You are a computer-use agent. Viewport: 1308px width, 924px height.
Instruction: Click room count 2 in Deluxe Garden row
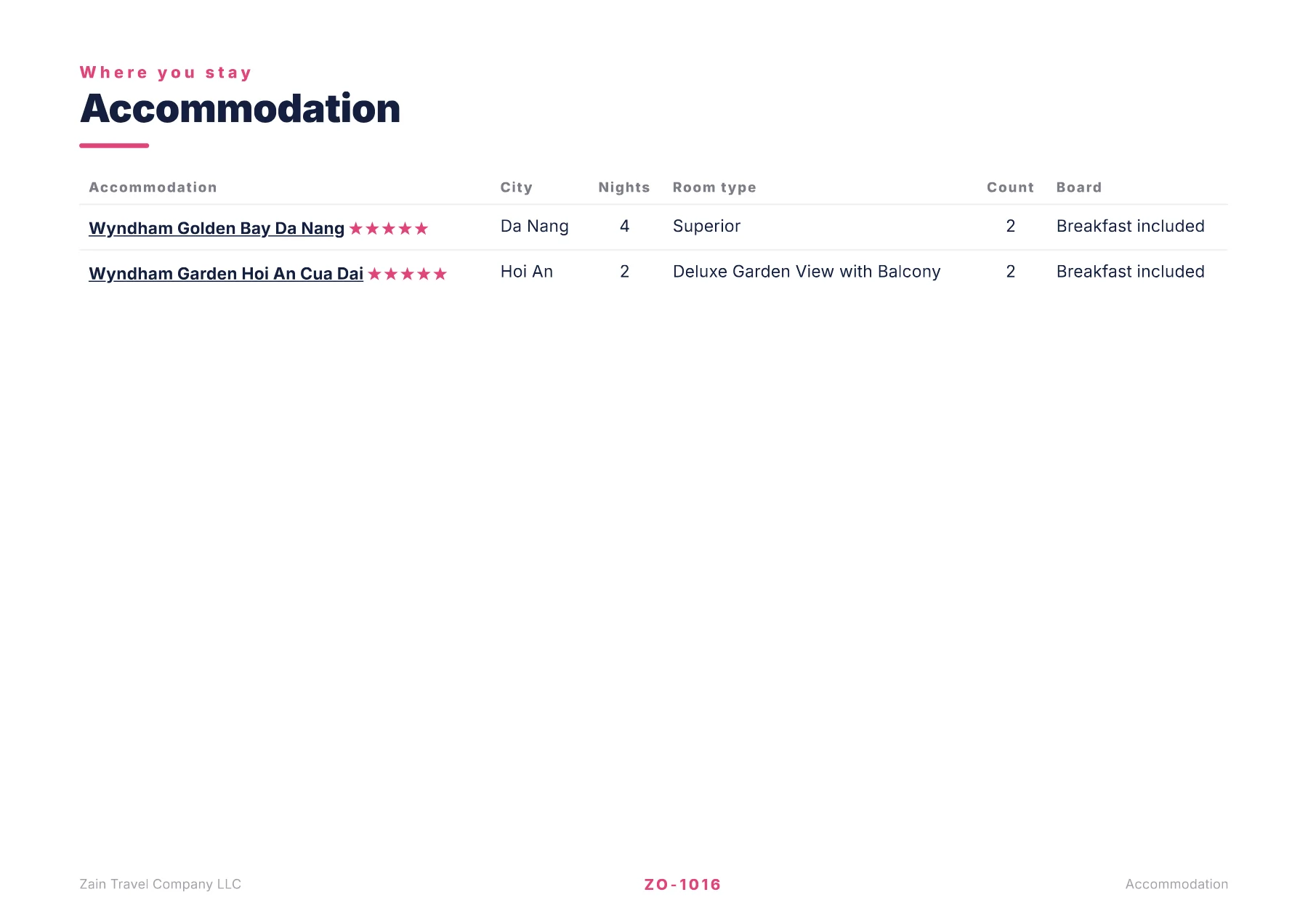click(1010, 272)
